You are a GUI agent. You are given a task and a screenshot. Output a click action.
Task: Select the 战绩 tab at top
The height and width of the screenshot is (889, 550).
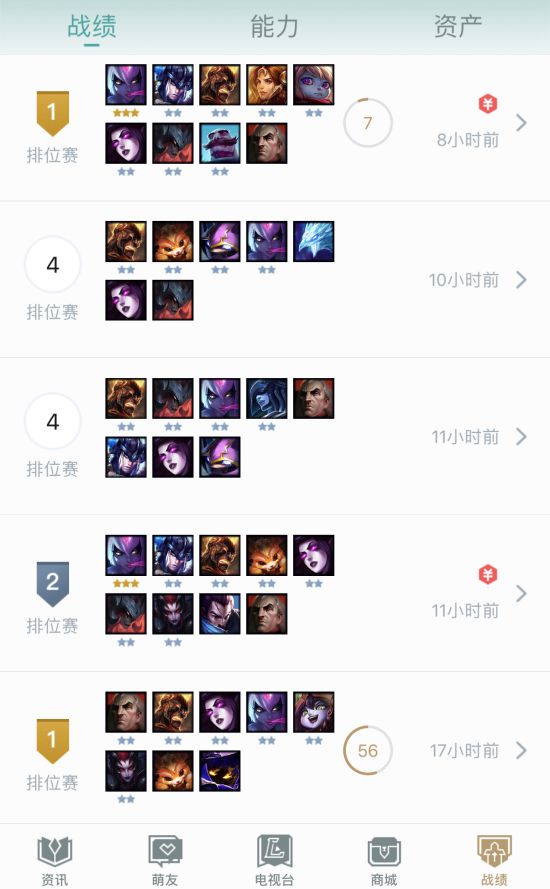92,27
